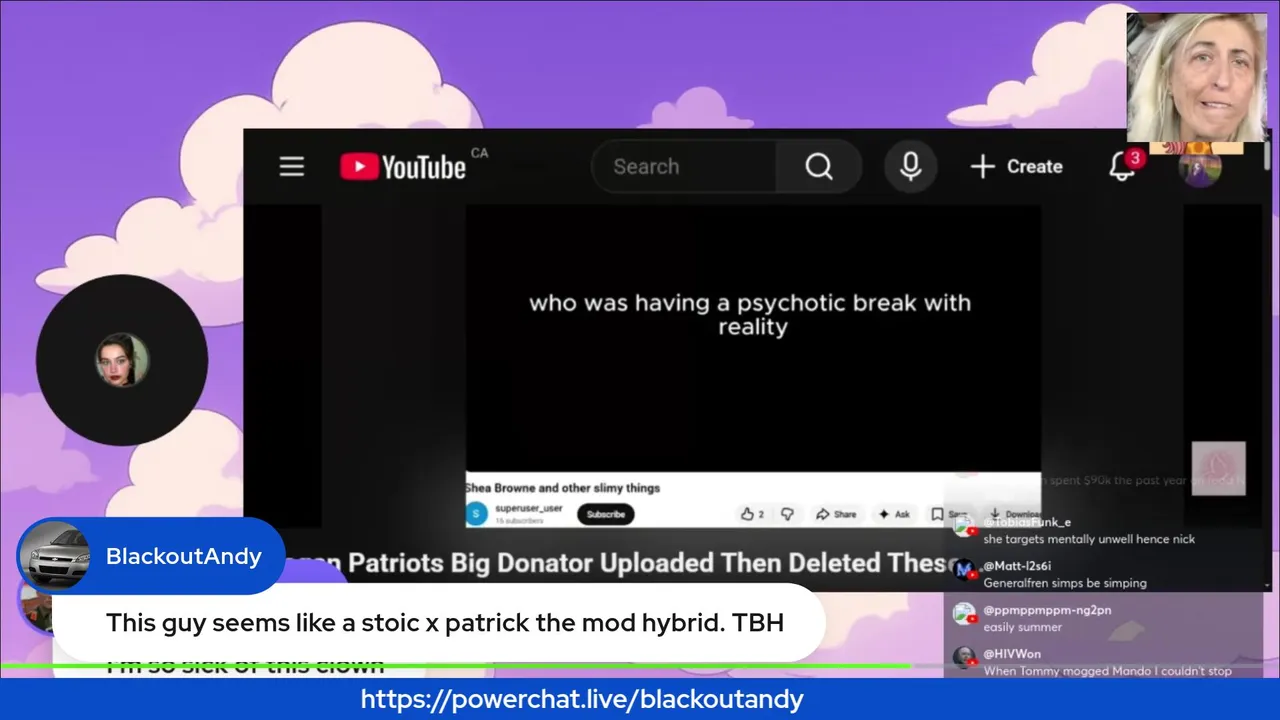Viewport: 1280px width, 720px height.
Task: Click the Save bookmark icon
Action: 937,514
